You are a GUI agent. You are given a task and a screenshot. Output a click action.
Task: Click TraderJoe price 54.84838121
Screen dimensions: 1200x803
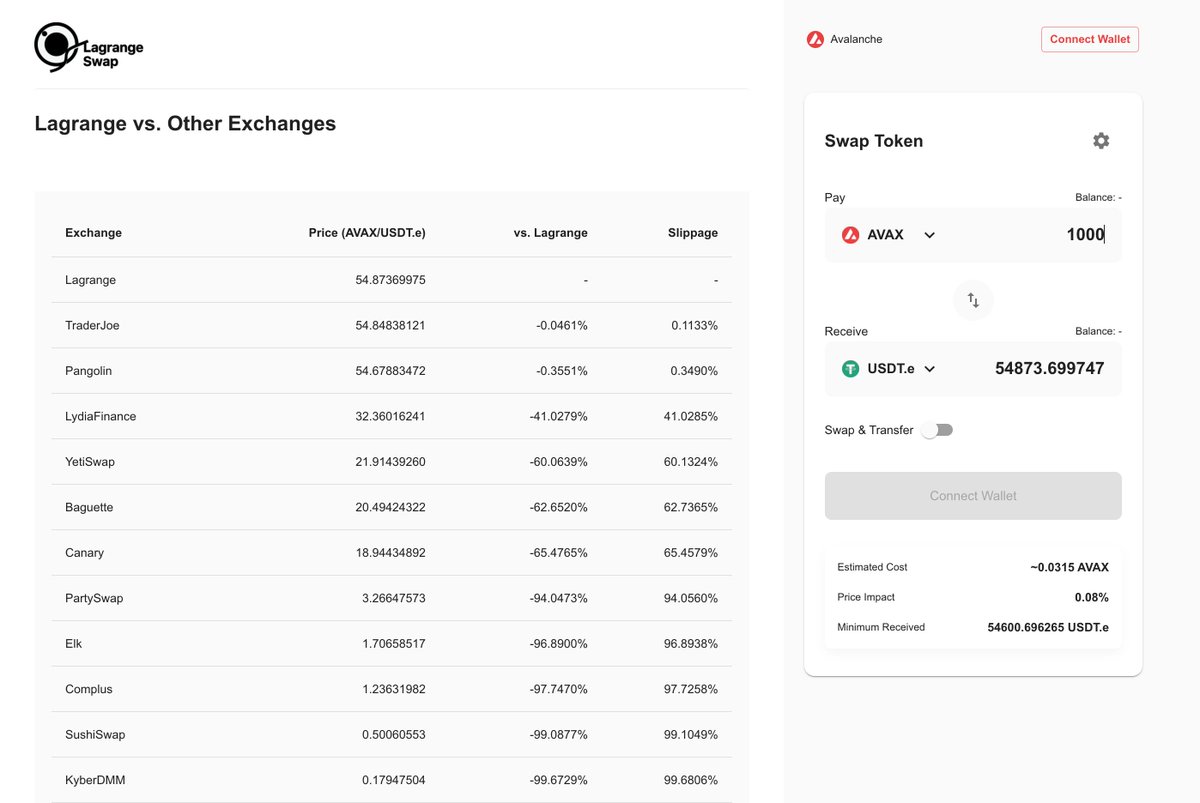[390, 326]
